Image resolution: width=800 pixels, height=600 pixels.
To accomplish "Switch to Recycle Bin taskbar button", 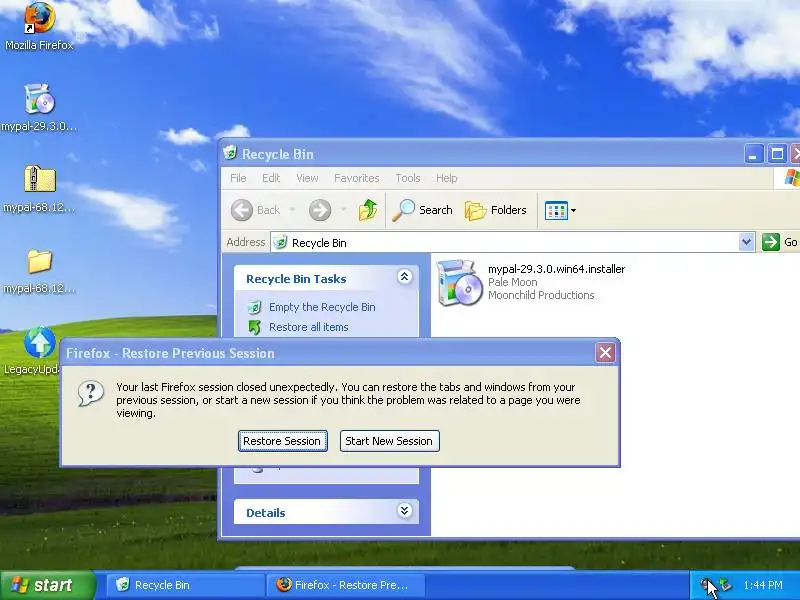I will (x=184, y=585).
